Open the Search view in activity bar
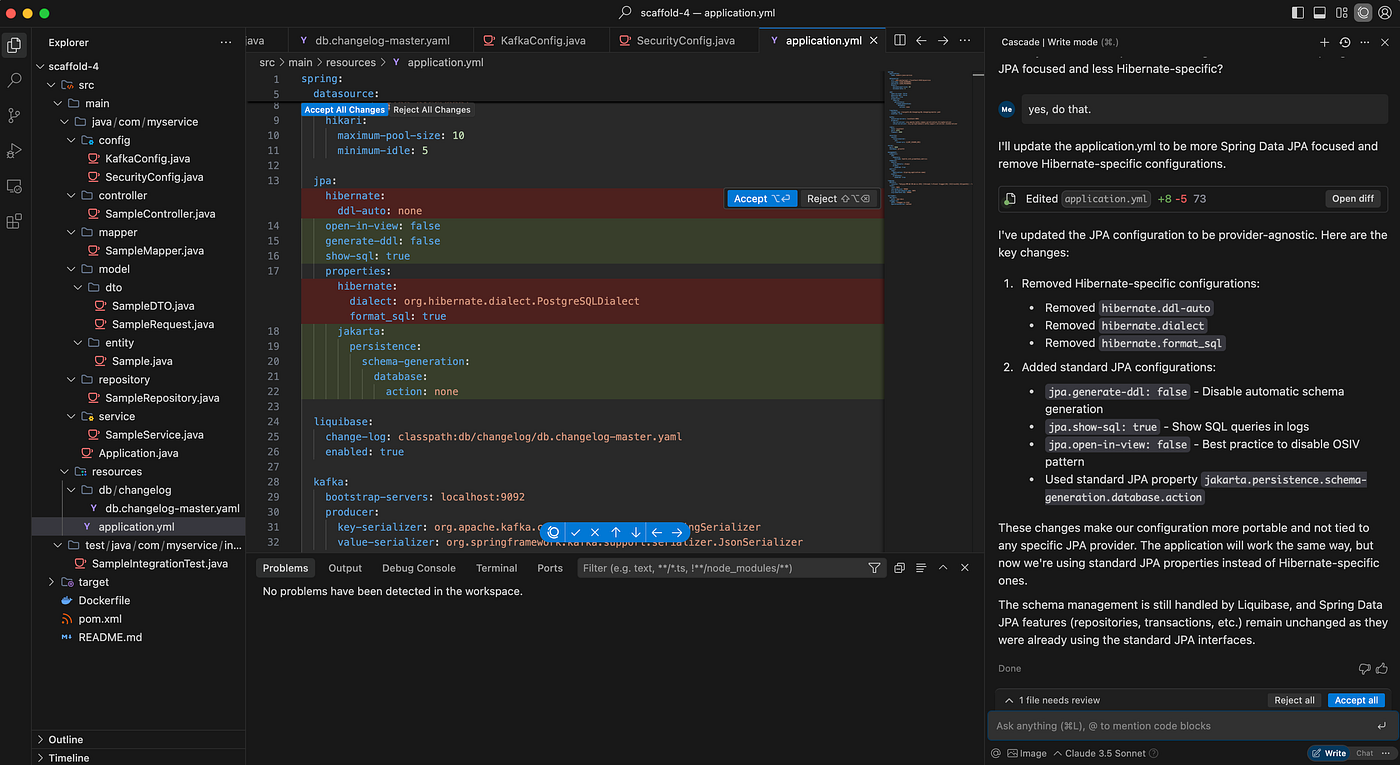Screen dimensions: 1400x765 point(15,80)
